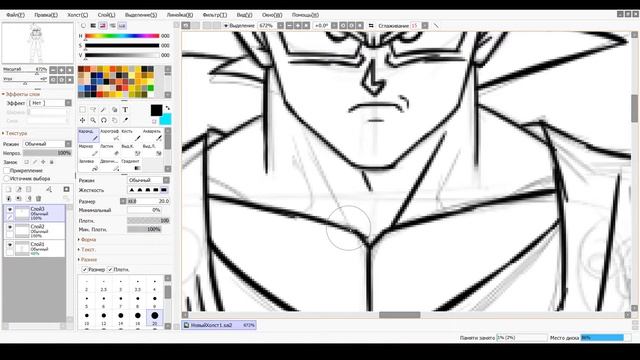This screenshot has width=640, height=360.
Task: Expand the Текстура layer section
Action: 15,133
